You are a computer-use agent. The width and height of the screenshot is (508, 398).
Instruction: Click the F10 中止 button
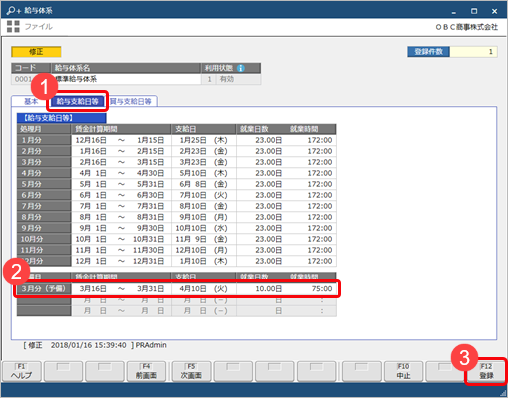coord(403,371)
